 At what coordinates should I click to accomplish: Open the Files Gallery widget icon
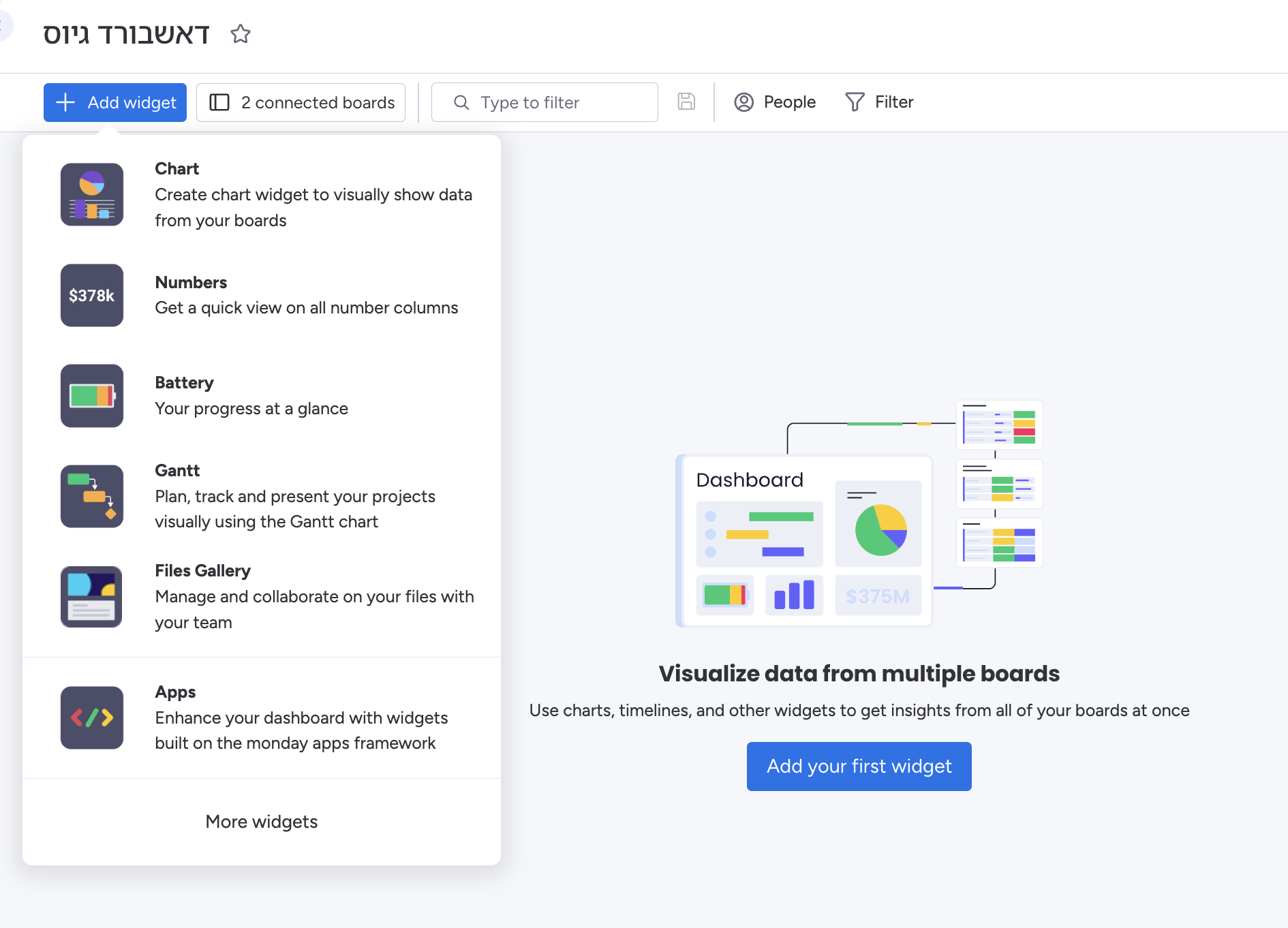tap(92, 597)
